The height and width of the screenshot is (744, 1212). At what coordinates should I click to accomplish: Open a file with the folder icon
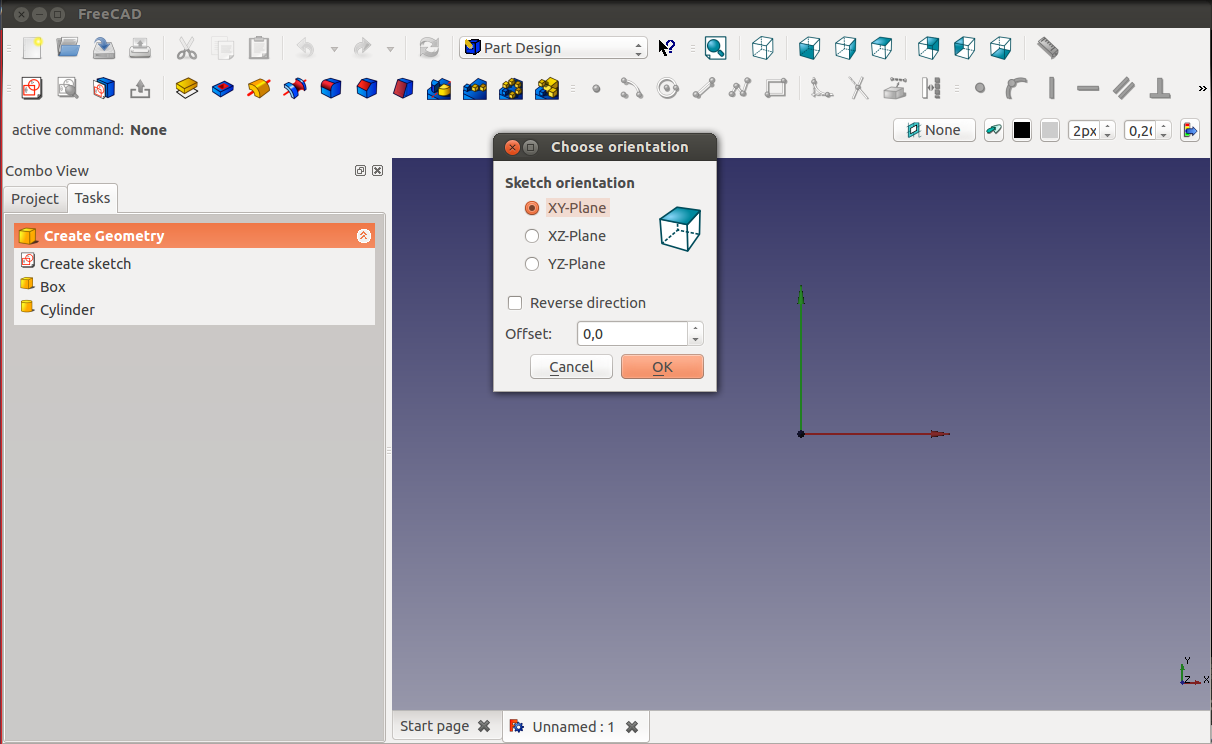[x=68, y=48]
